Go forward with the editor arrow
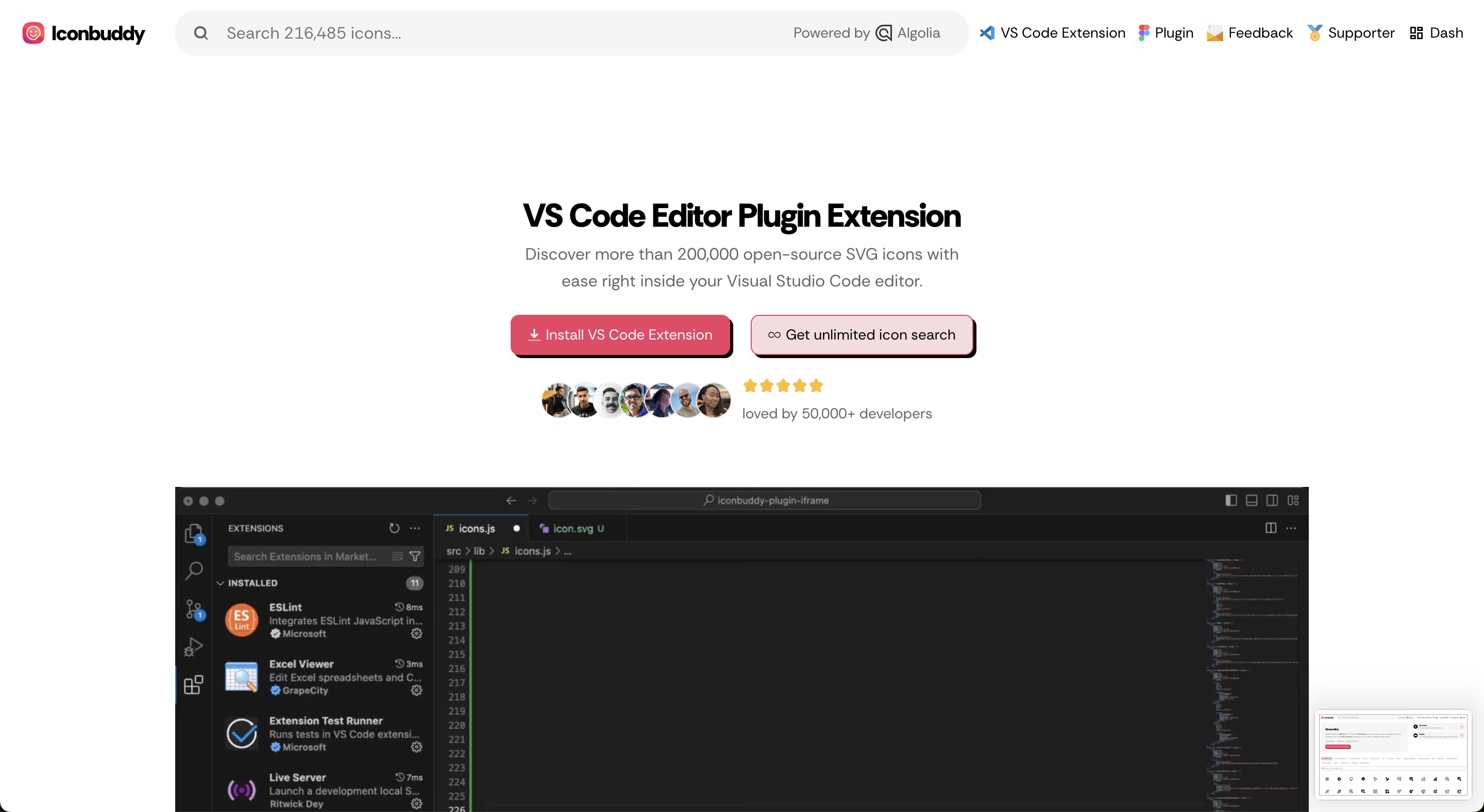The height and width of the screenshot is (812, 1484). tap(532, 500)
